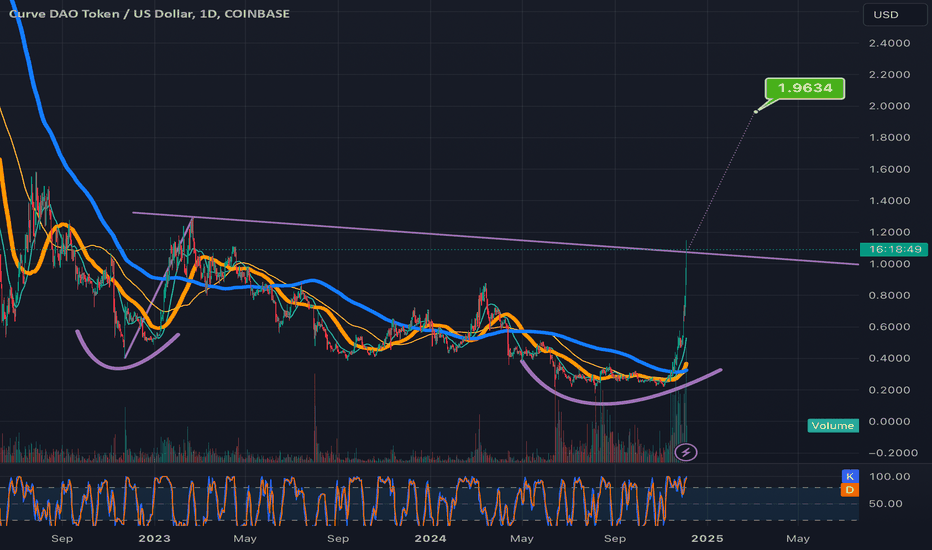Click the 0.0000 price axis label

coord(889,421)
